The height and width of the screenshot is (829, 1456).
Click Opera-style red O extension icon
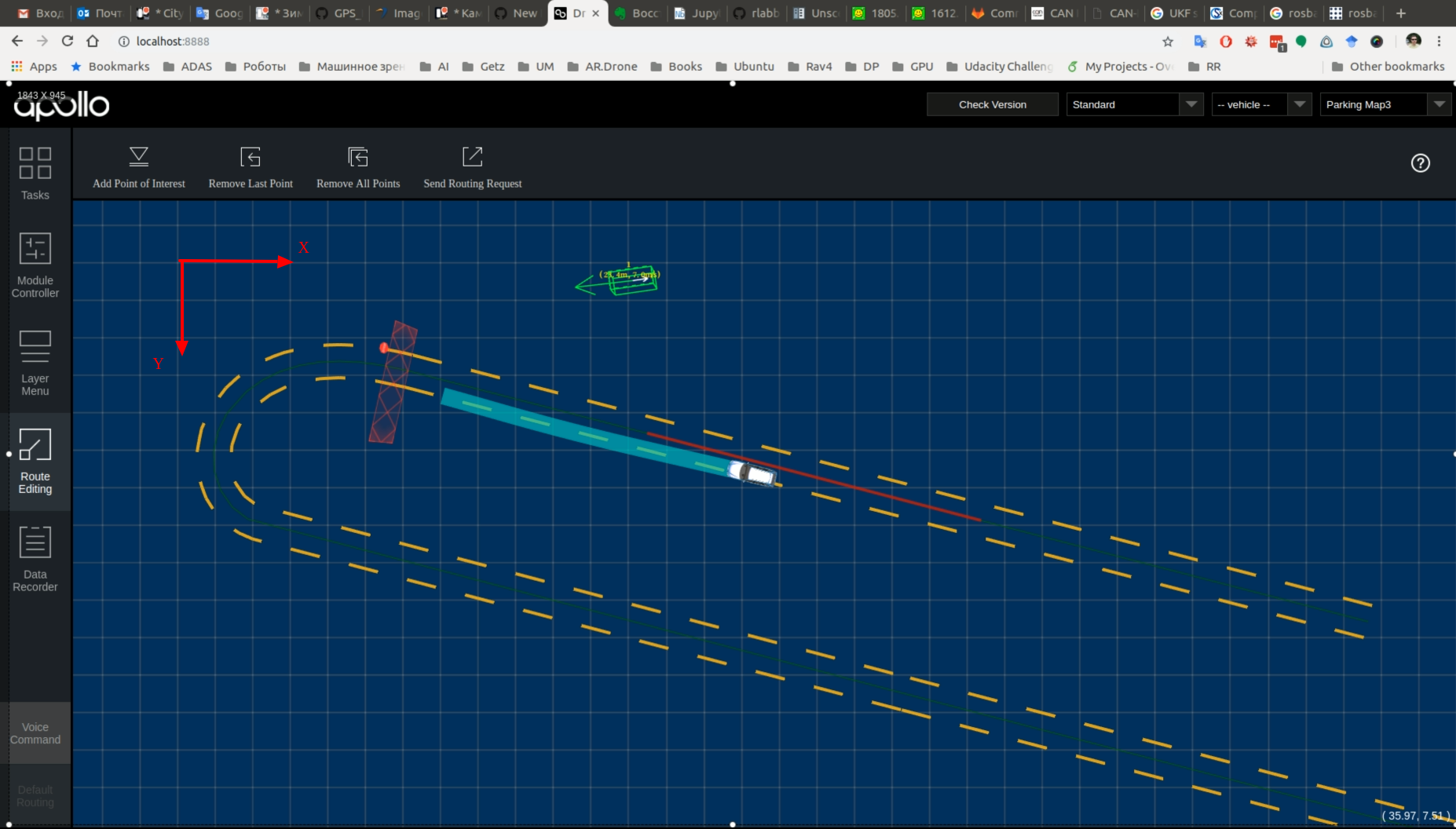[x=1226, y=41]
